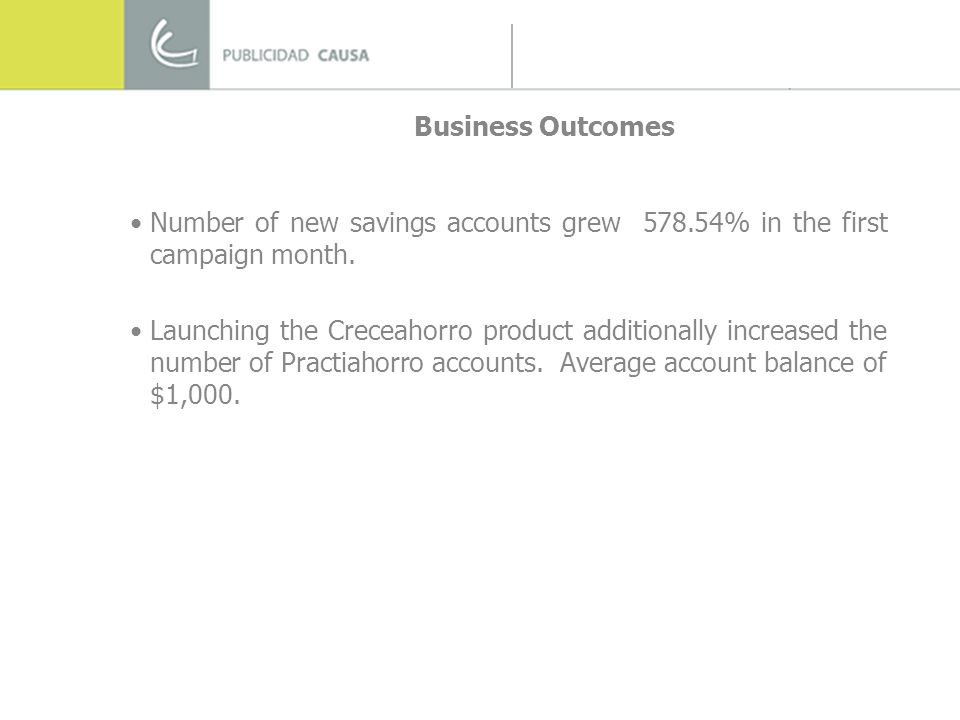Click the word Number in first bullet
This screenshot has height=720, width=960.
point(197,222)
